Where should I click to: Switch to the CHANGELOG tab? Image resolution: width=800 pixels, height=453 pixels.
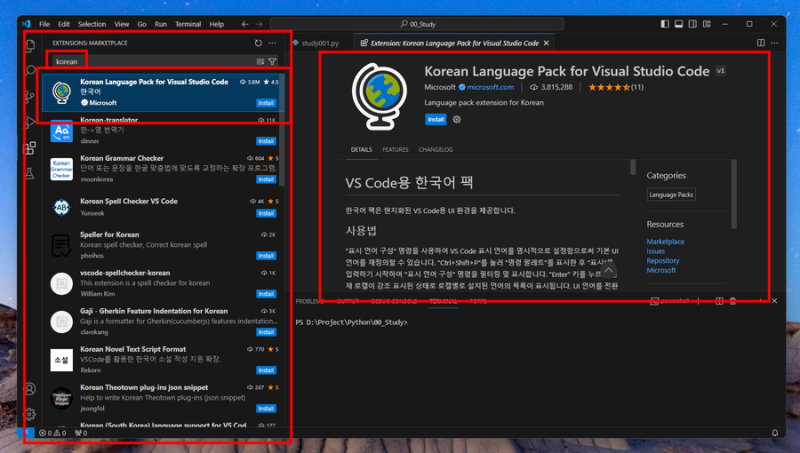tap(436, 149)
